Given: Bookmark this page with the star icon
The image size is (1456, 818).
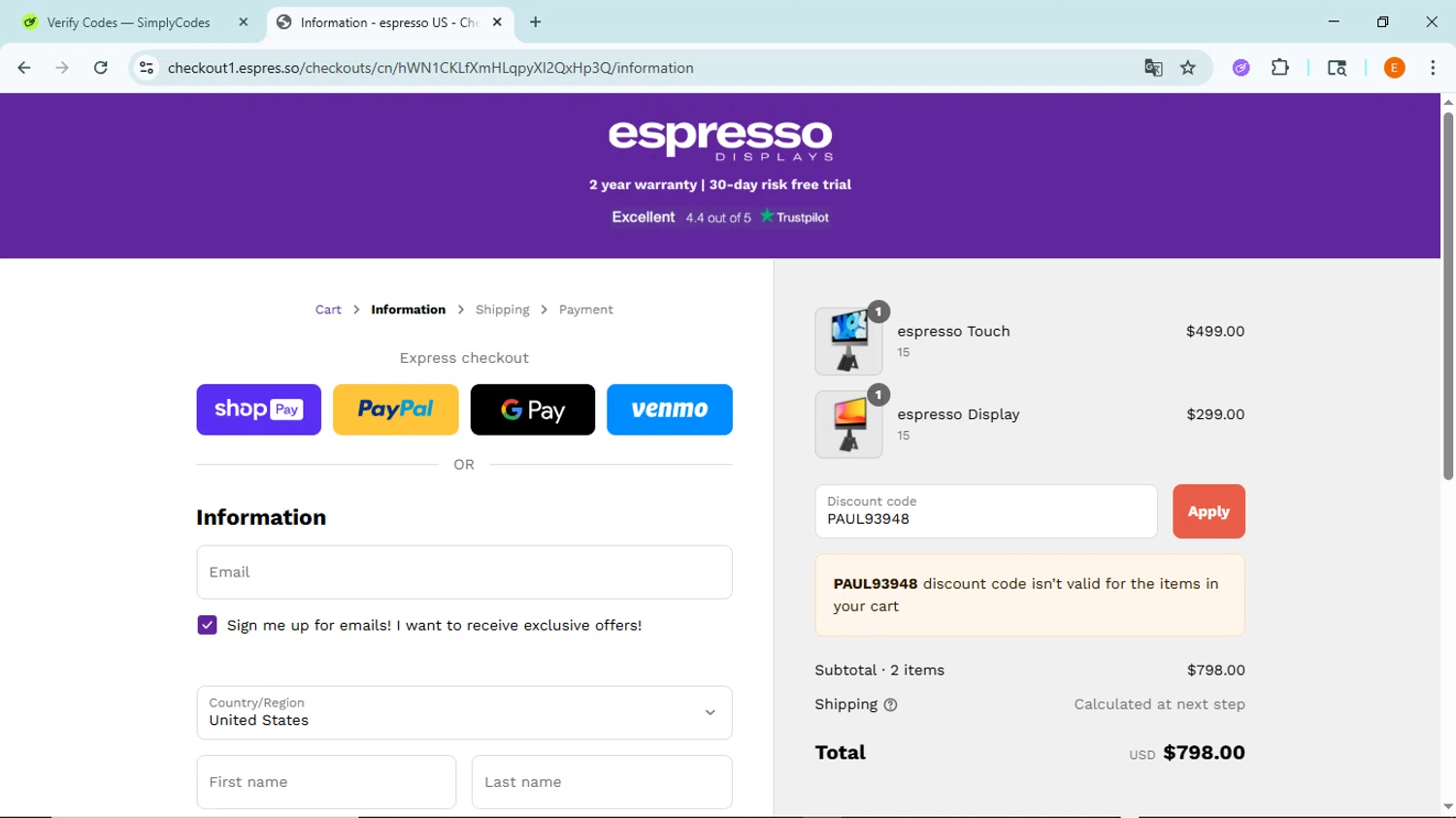Looking at the screenshot, I should [1188, 68].
